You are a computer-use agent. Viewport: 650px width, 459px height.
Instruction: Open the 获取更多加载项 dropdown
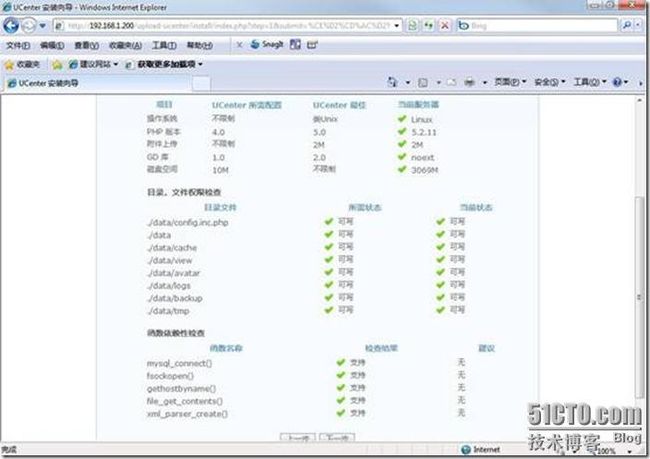[x=164, y=64]
